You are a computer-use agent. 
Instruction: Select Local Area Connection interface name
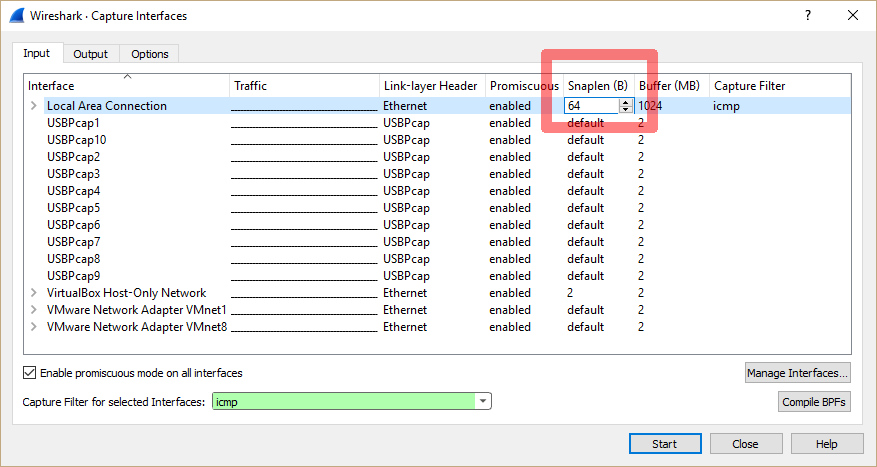click(x=107, y=106)
